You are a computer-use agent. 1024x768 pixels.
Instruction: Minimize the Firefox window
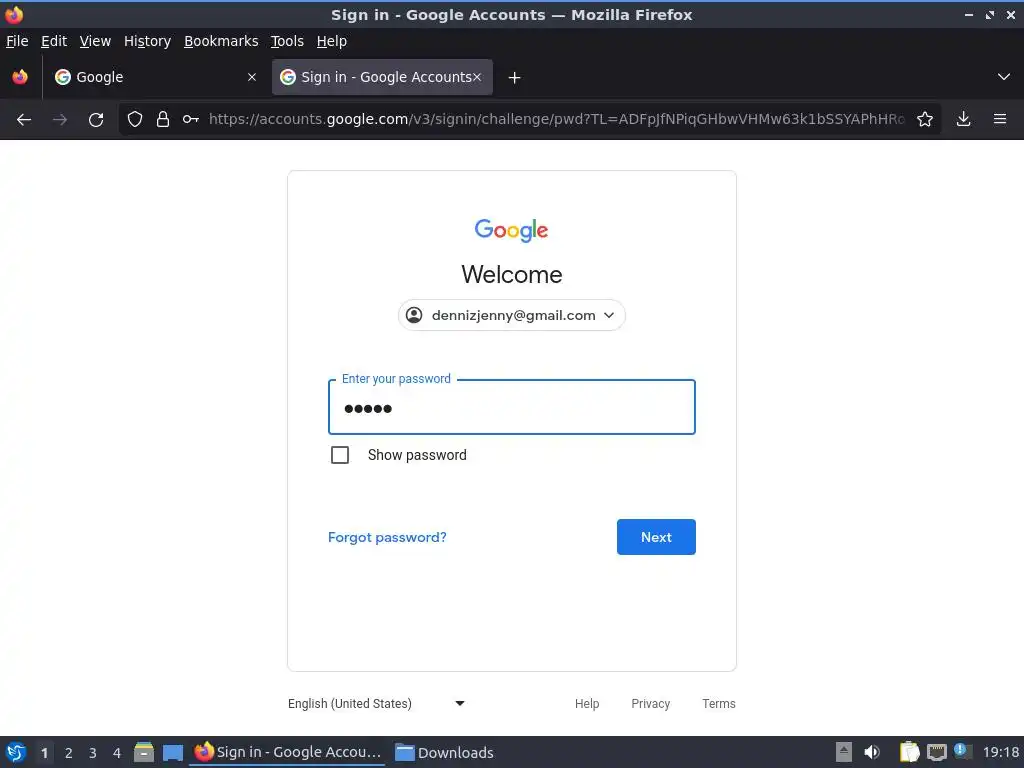click(969, 14)
